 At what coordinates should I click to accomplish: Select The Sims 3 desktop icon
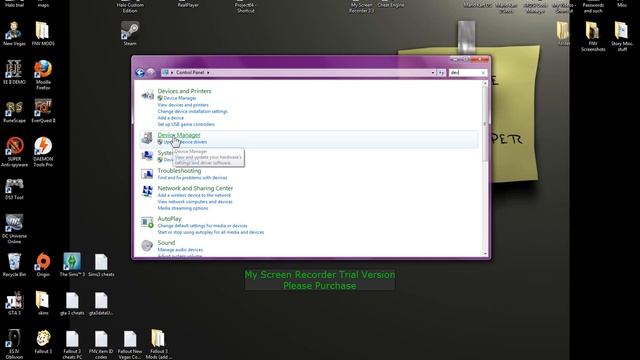click(x=72, y=265)
